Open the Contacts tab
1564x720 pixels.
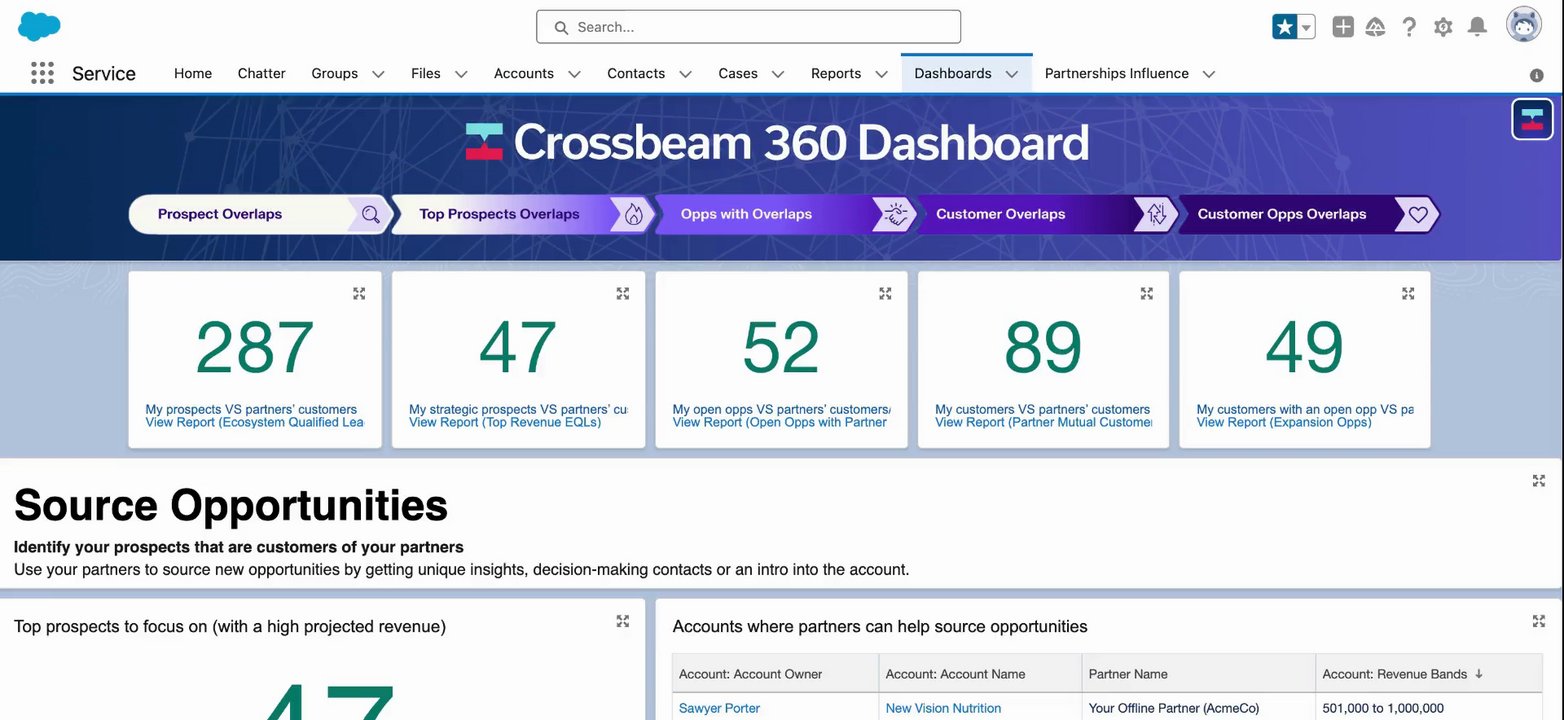coord(636,73)
